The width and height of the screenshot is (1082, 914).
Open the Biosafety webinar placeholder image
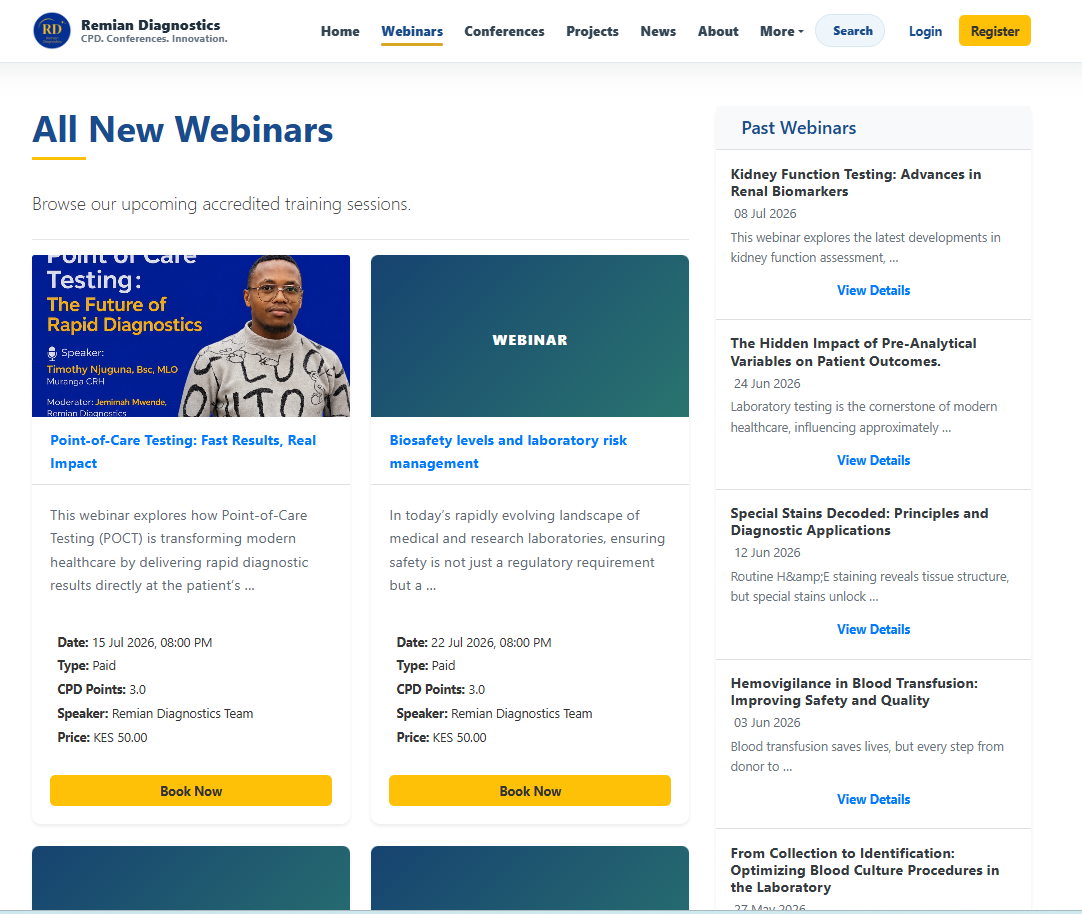pyautogui.click(x=530, y=336)
